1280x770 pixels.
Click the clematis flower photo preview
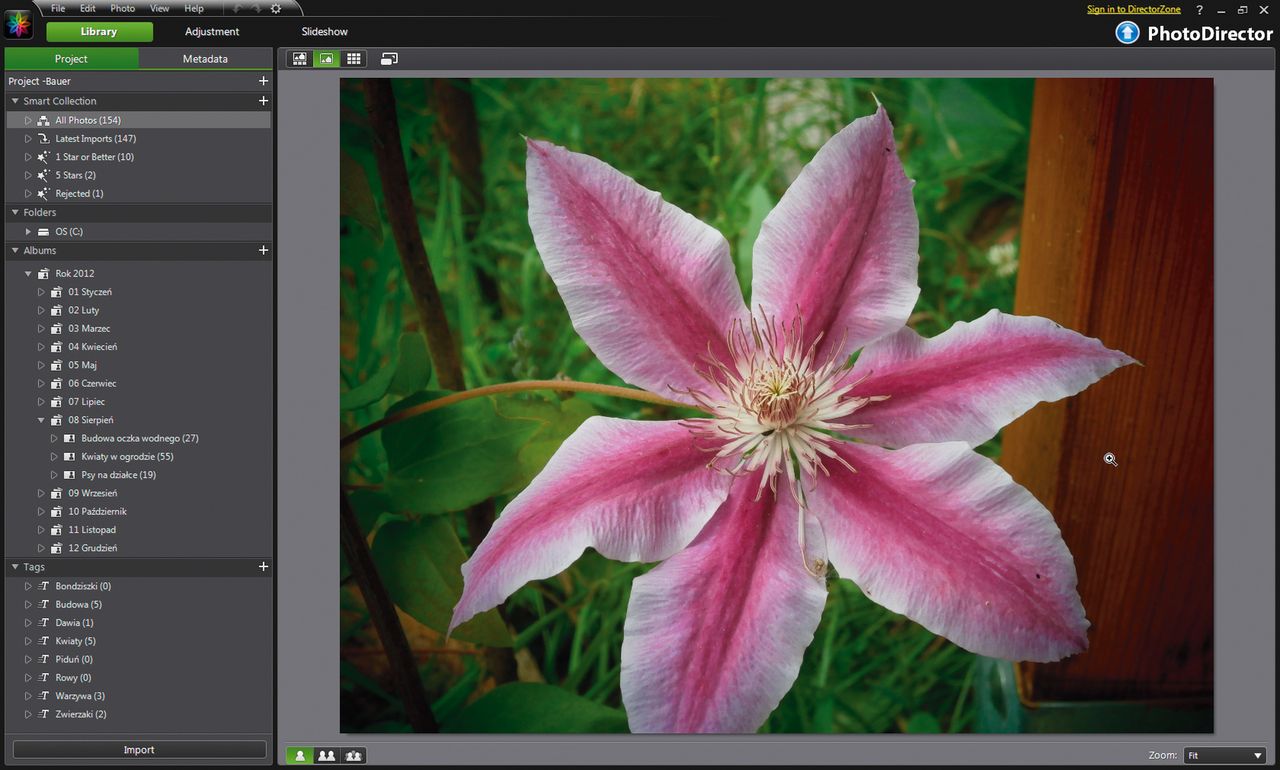(776, 406)
